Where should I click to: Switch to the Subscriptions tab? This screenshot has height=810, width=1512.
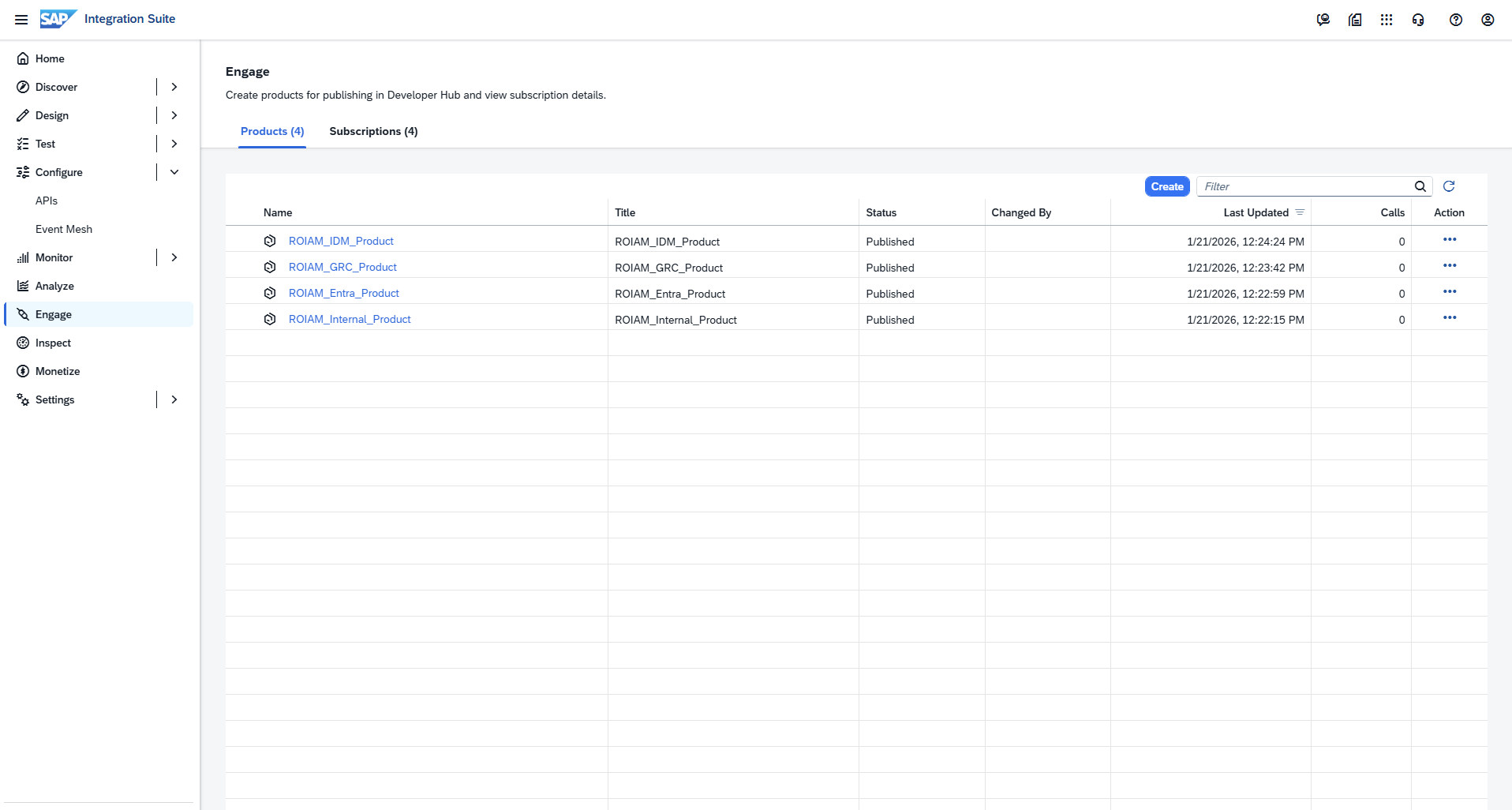[x=373, y=131]
